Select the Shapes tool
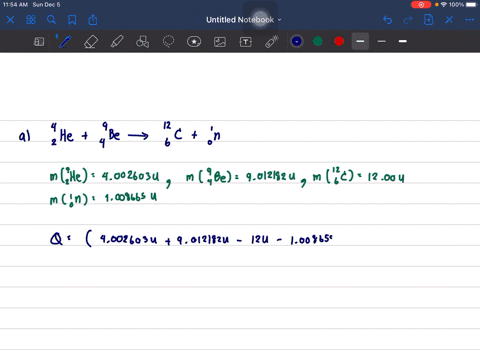 coord(143,42)
